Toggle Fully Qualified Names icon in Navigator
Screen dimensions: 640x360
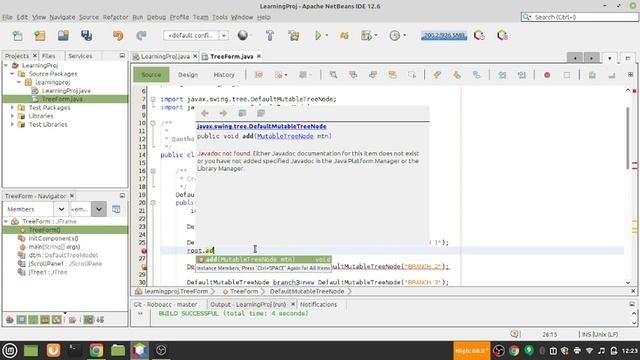point(72,320)
